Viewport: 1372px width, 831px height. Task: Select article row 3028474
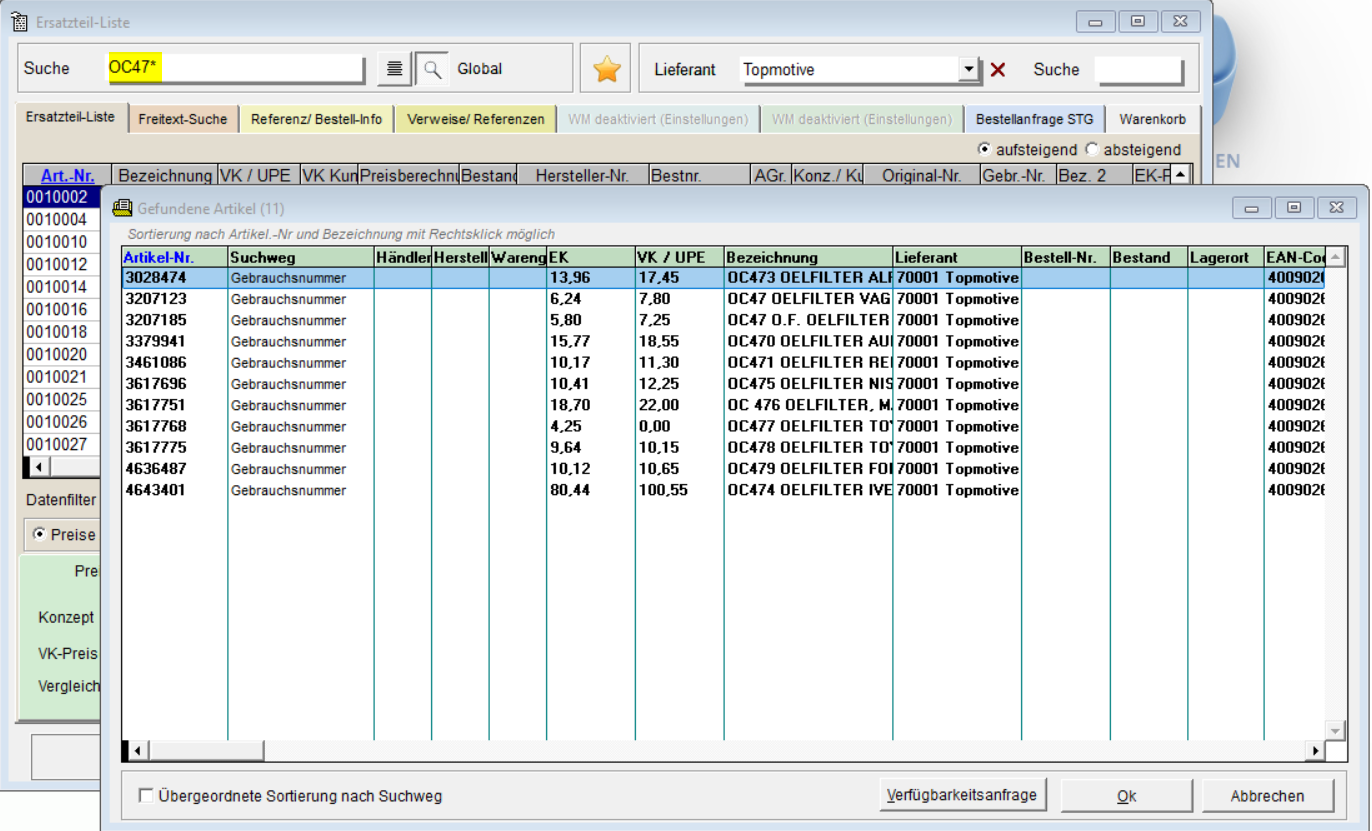pos(723,277)
